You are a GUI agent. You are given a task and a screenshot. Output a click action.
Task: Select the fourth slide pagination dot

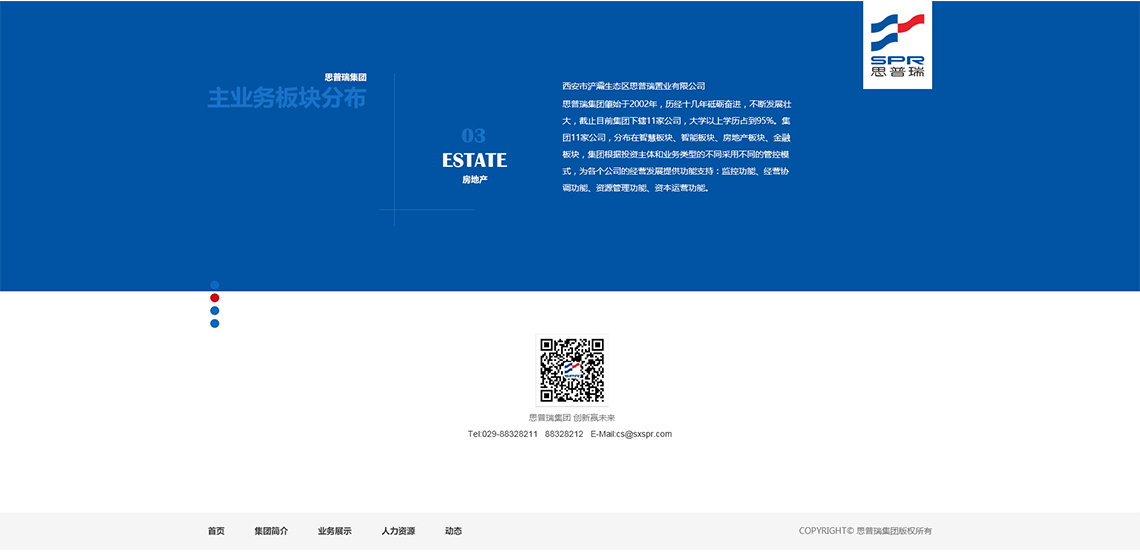pyautogui.click(x=214, y=324)
